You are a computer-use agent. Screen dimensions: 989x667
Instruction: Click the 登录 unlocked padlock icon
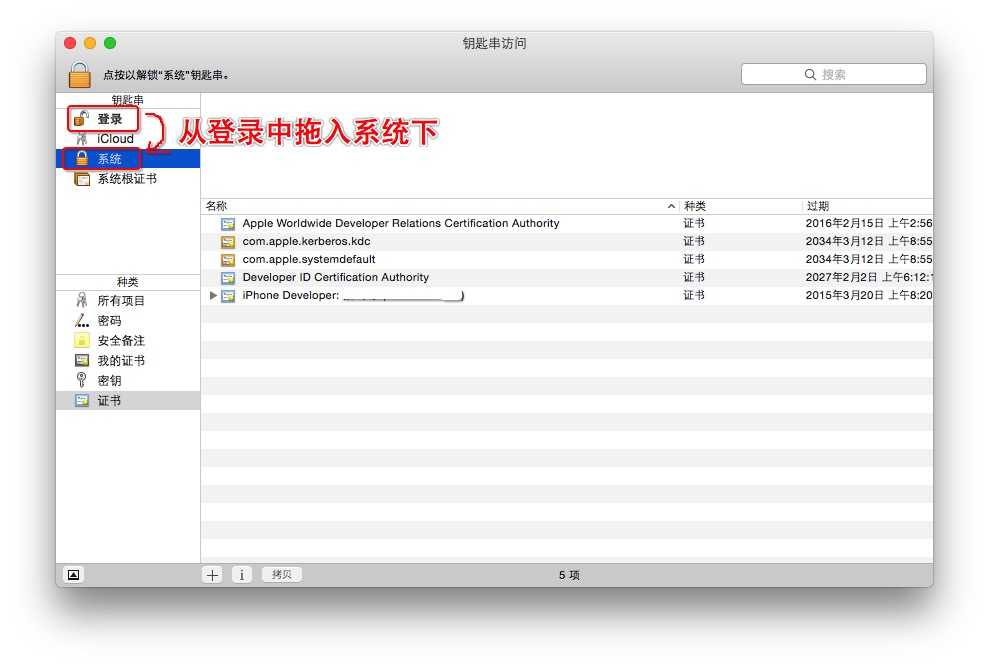(x=81, y=118)
